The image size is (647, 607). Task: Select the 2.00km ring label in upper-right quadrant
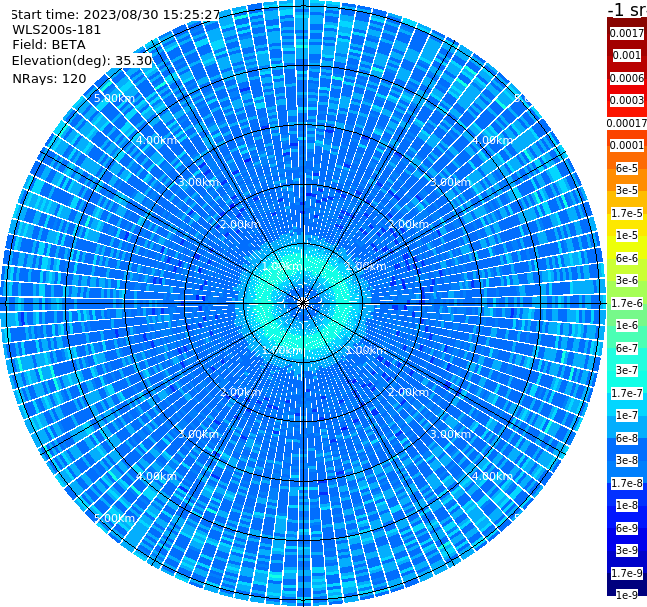pos(409,224)
